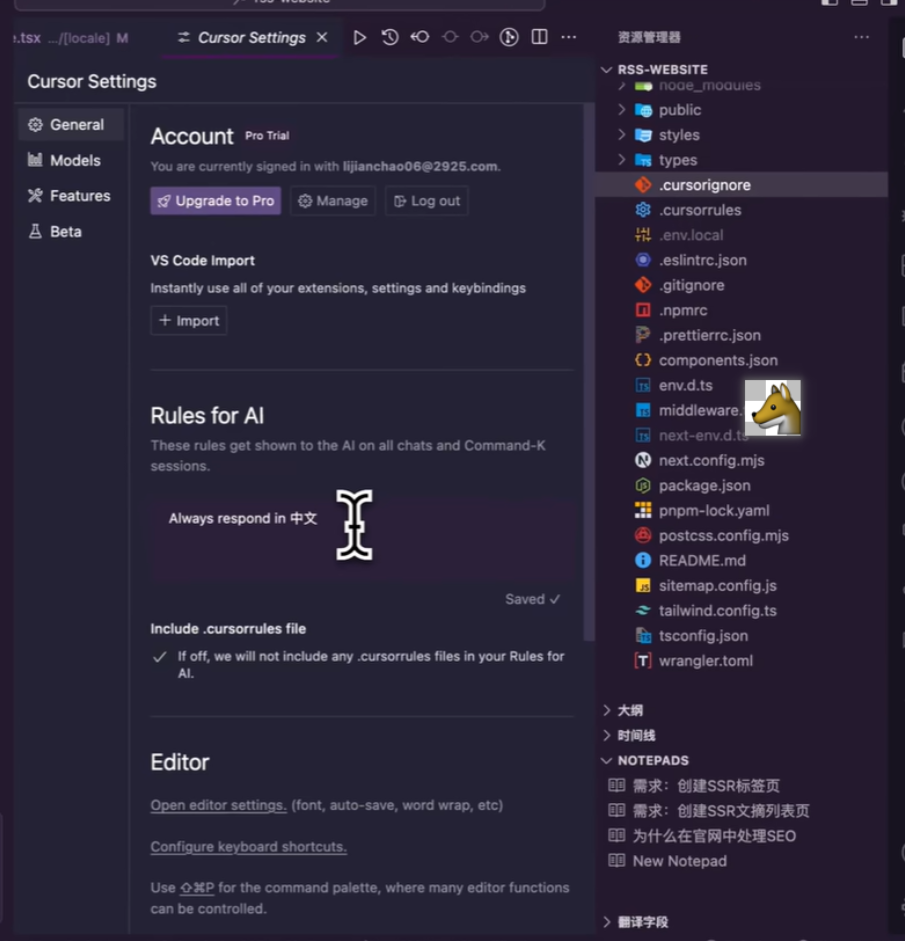This screenshot has height=941, width=905.
Task: Click the split editor icon
Action: [539, 37]
